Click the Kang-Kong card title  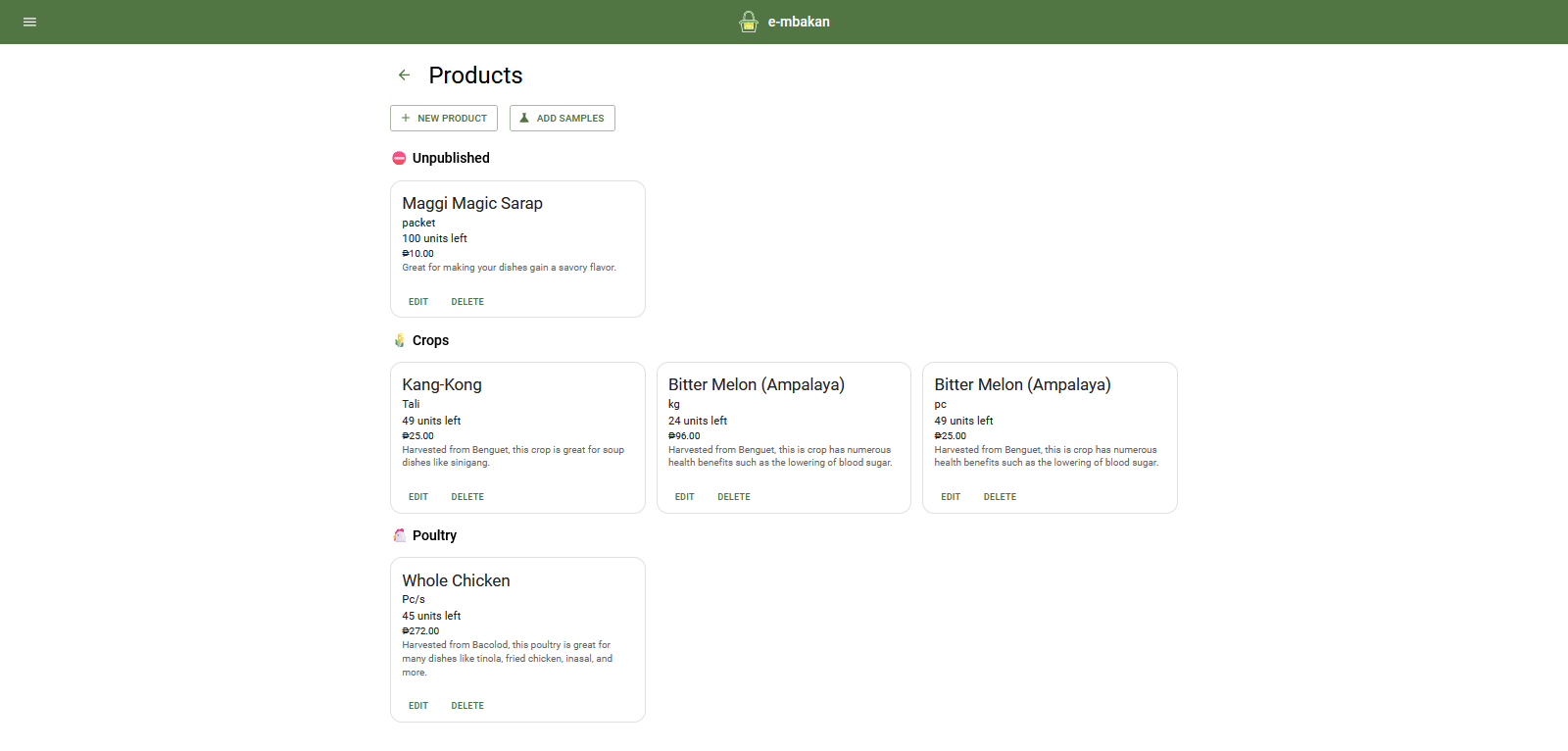tap(442, 384)
